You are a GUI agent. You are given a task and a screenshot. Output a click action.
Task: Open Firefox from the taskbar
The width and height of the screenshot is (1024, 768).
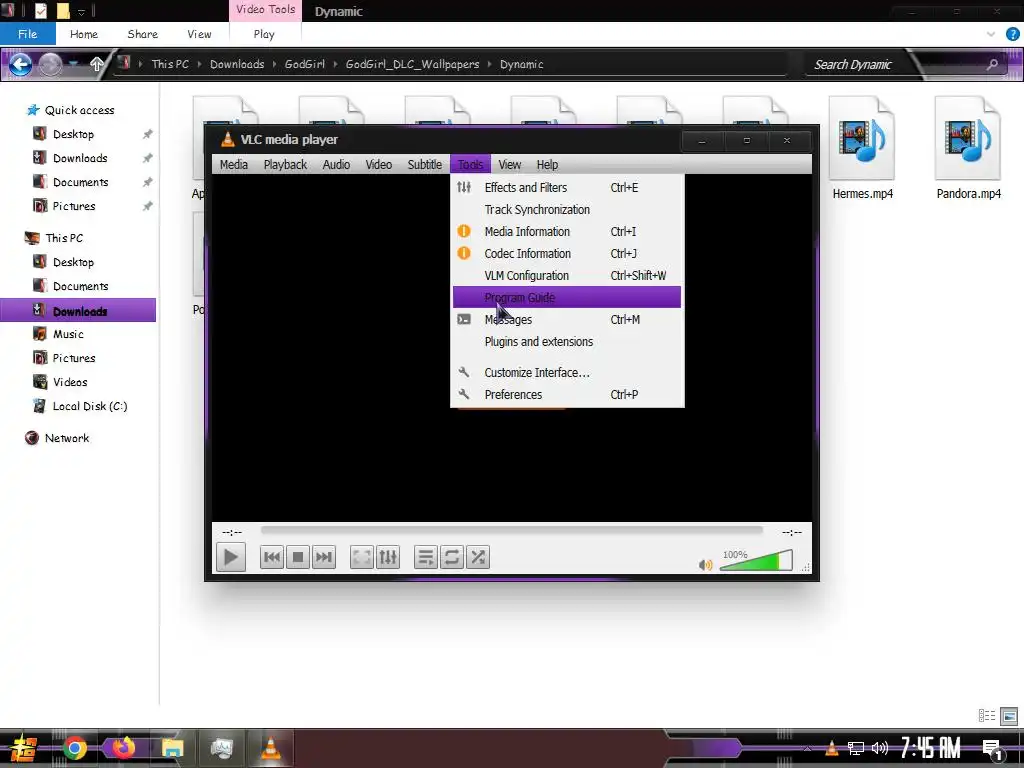(x=123, y=748)
